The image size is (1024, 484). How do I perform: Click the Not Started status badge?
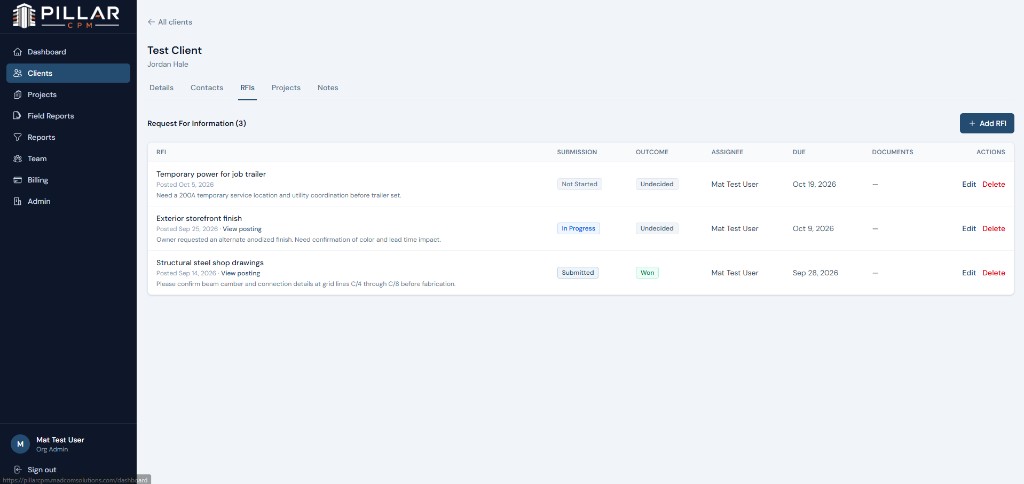click(x=579, y=184)
